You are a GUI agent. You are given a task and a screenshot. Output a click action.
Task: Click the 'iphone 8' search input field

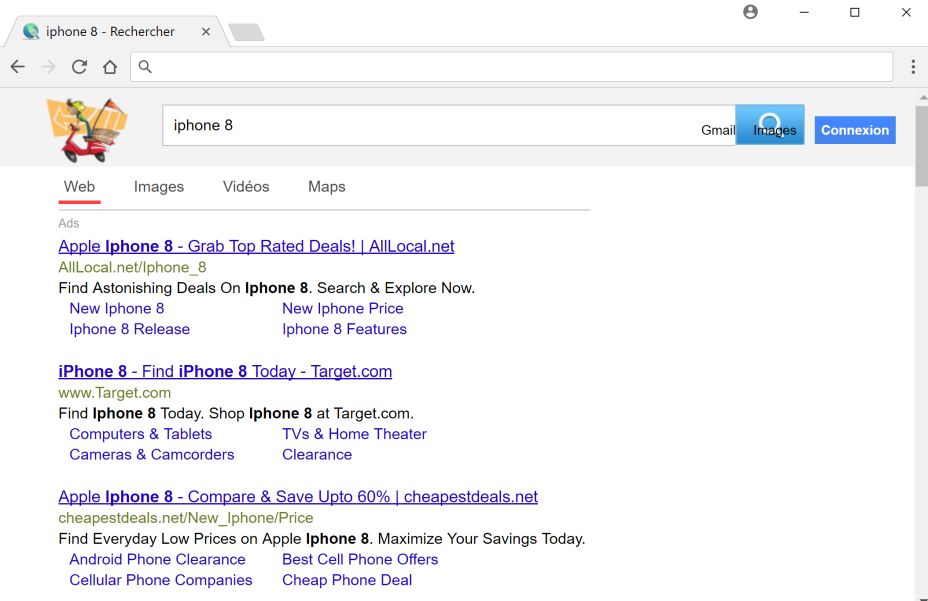430,126
